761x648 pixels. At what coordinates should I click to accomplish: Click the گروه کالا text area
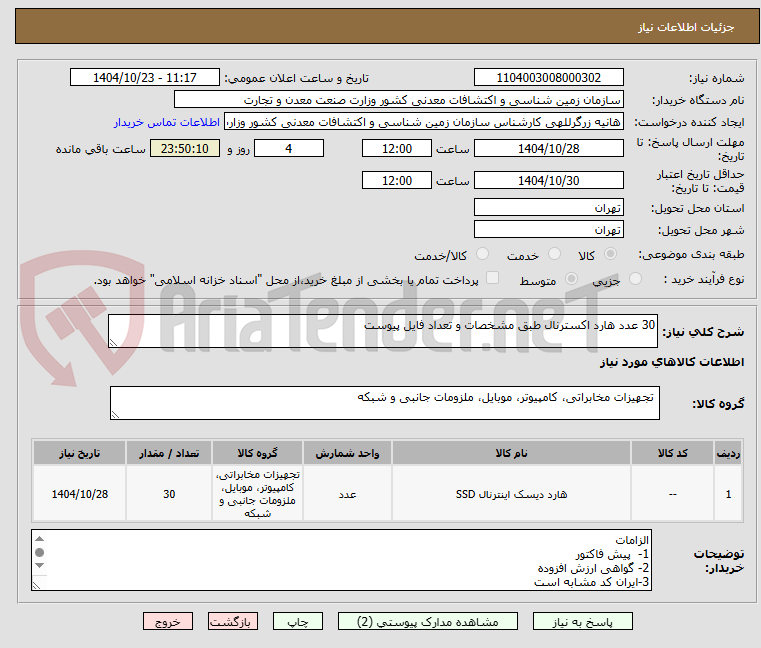[x=385, y=403]
